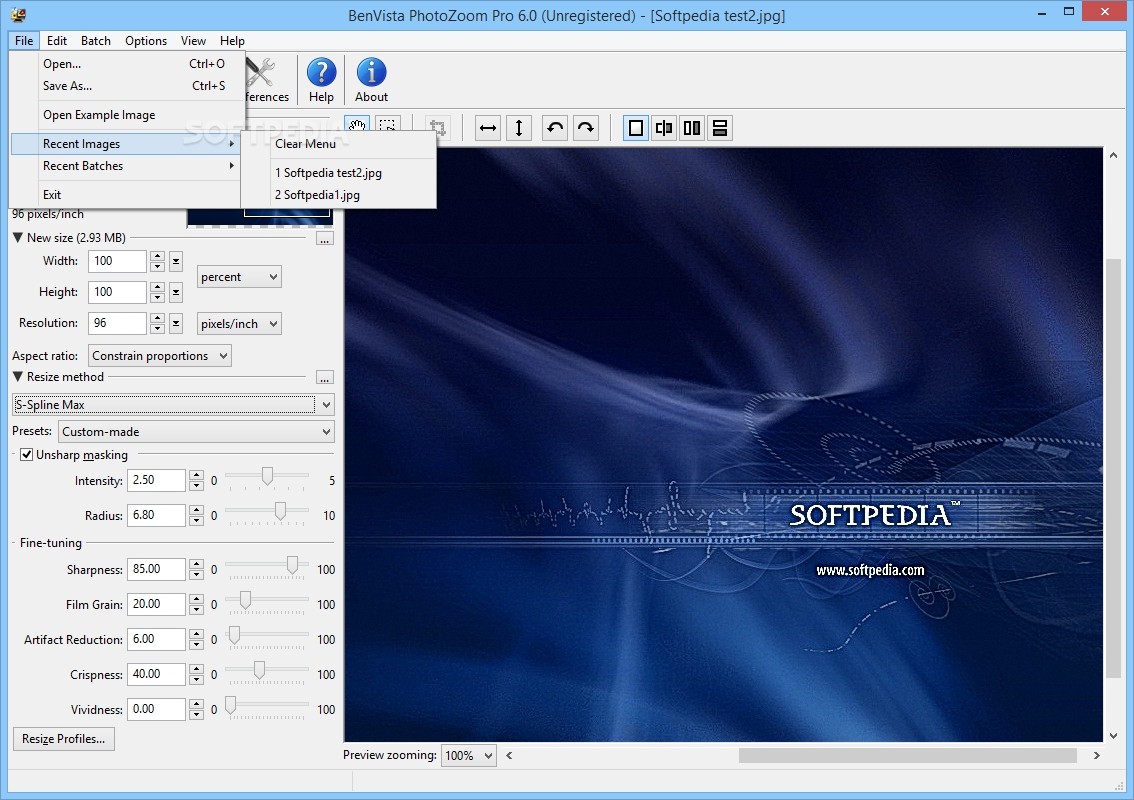
Task: Click the Vividness slider handle
Action: coord(231,705)
